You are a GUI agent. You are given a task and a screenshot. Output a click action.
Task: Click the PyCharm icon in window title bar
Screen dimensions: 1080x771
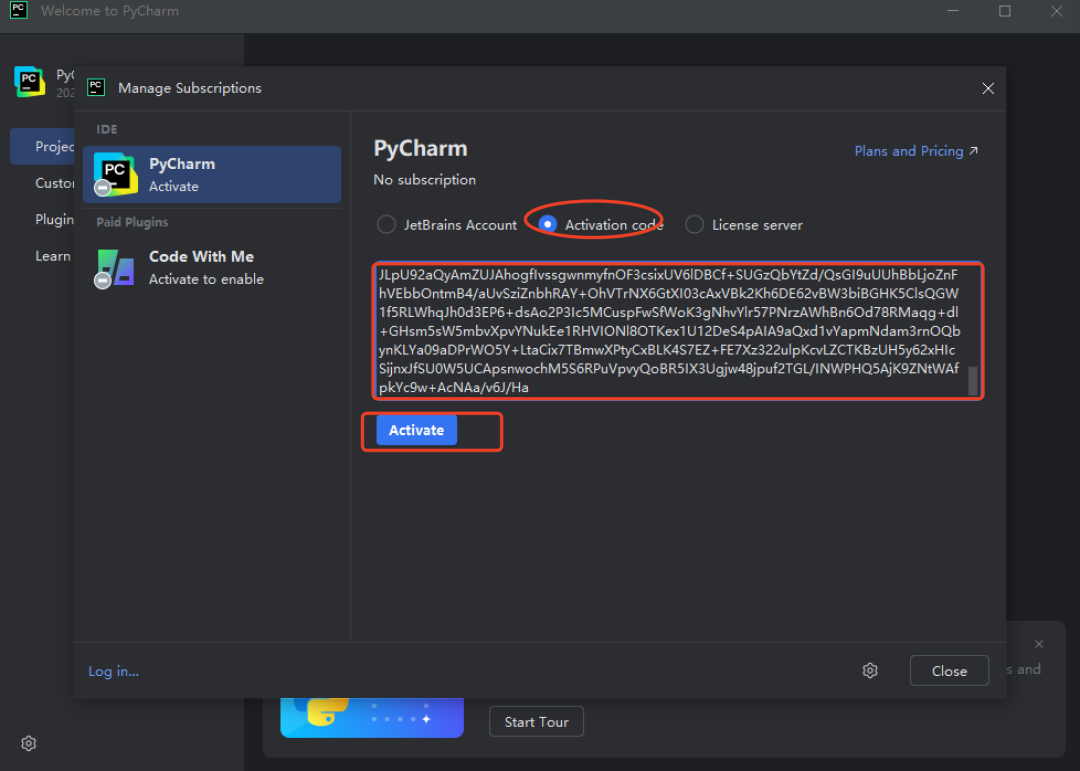point(19,10)
